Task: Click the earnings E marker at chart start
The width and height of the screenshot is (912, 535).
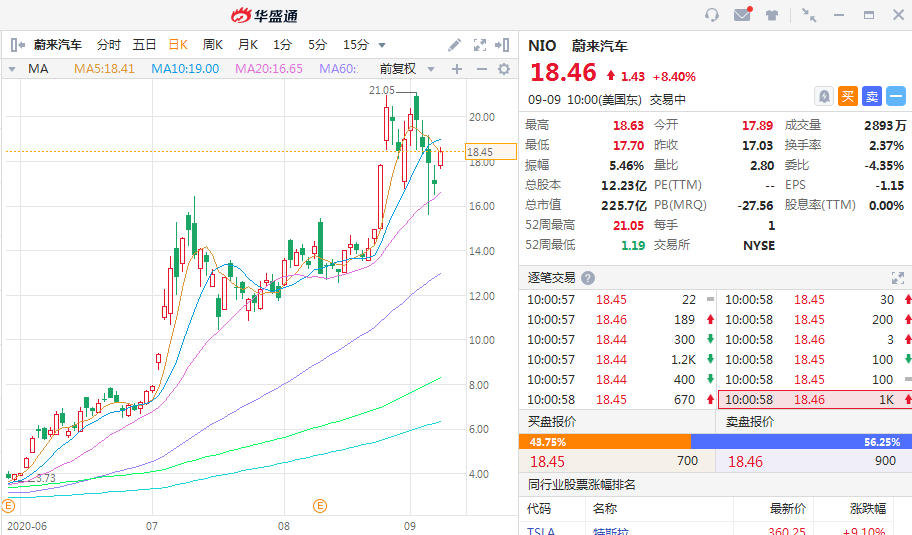Action: pos(8,506)
